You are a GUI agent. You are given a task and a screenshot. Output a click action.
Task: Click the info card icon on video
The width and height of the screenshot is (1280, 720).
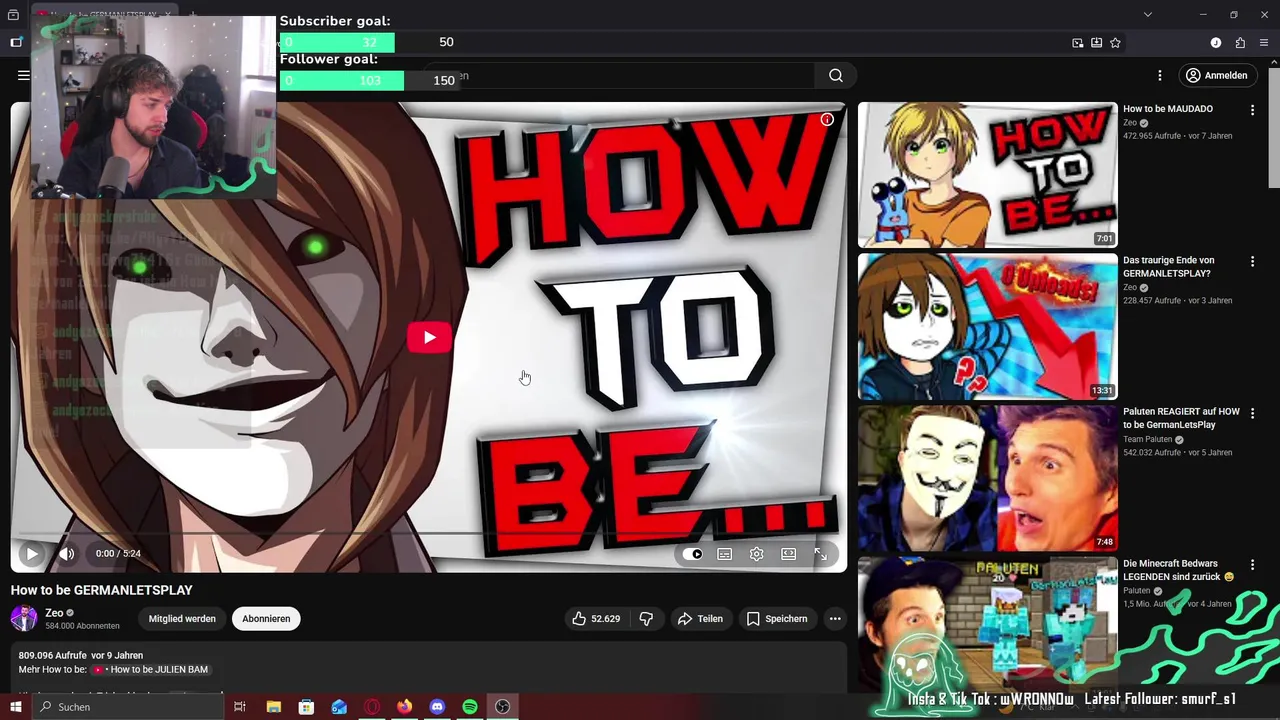[827, 119]
